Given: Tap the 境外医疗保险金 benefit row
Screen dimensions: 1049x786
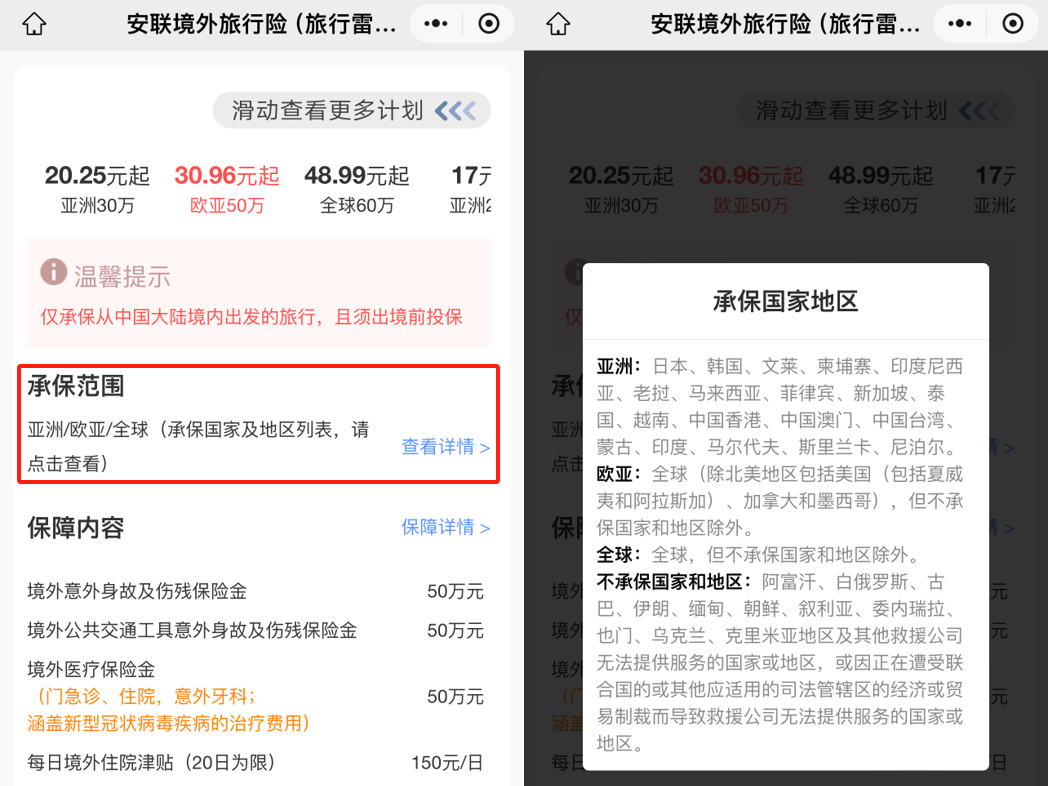Looking at the screenshot, I should pos(260,695).
